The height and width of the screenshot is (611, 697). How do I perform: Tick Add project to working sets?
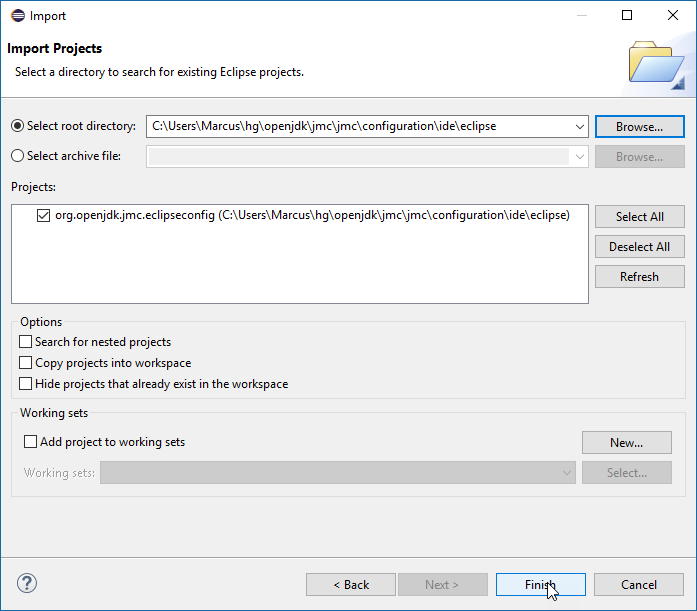coord(30,442)
